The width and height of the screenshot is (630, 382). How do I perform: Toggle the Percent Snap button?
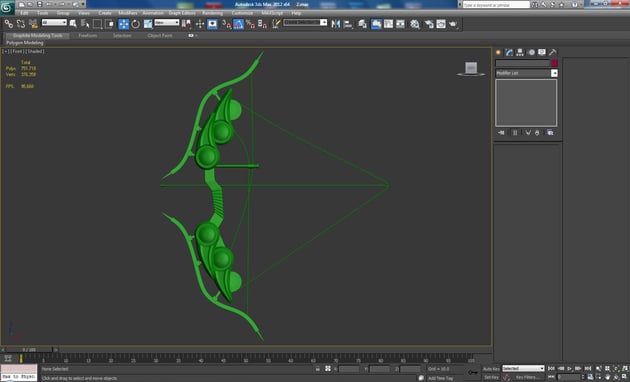pyautogui.click(x=250, y=24)
